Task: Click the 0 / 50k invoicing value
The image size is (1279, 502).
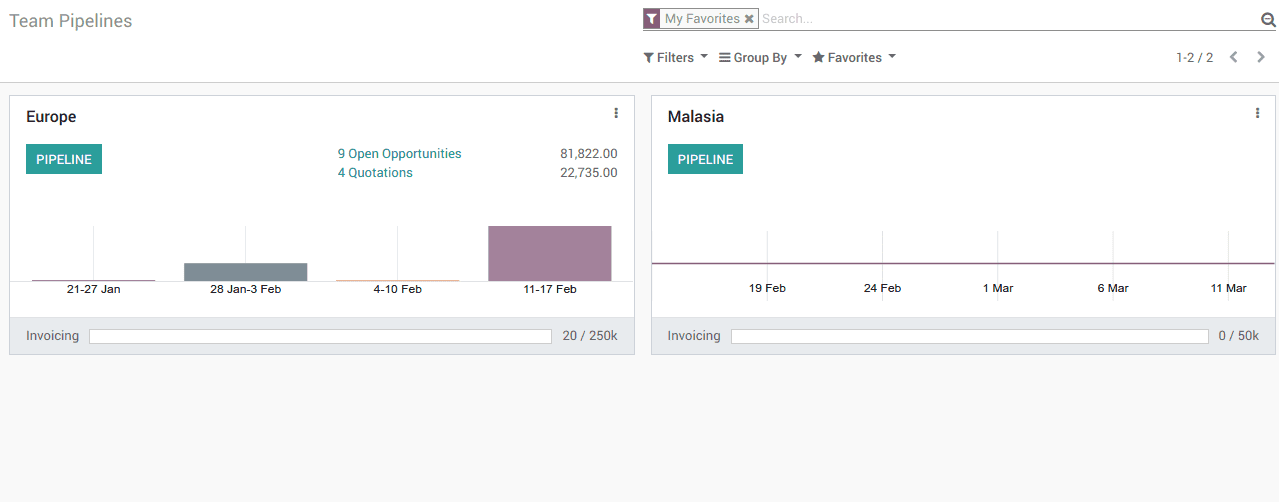Action: tap(1239, 336)
